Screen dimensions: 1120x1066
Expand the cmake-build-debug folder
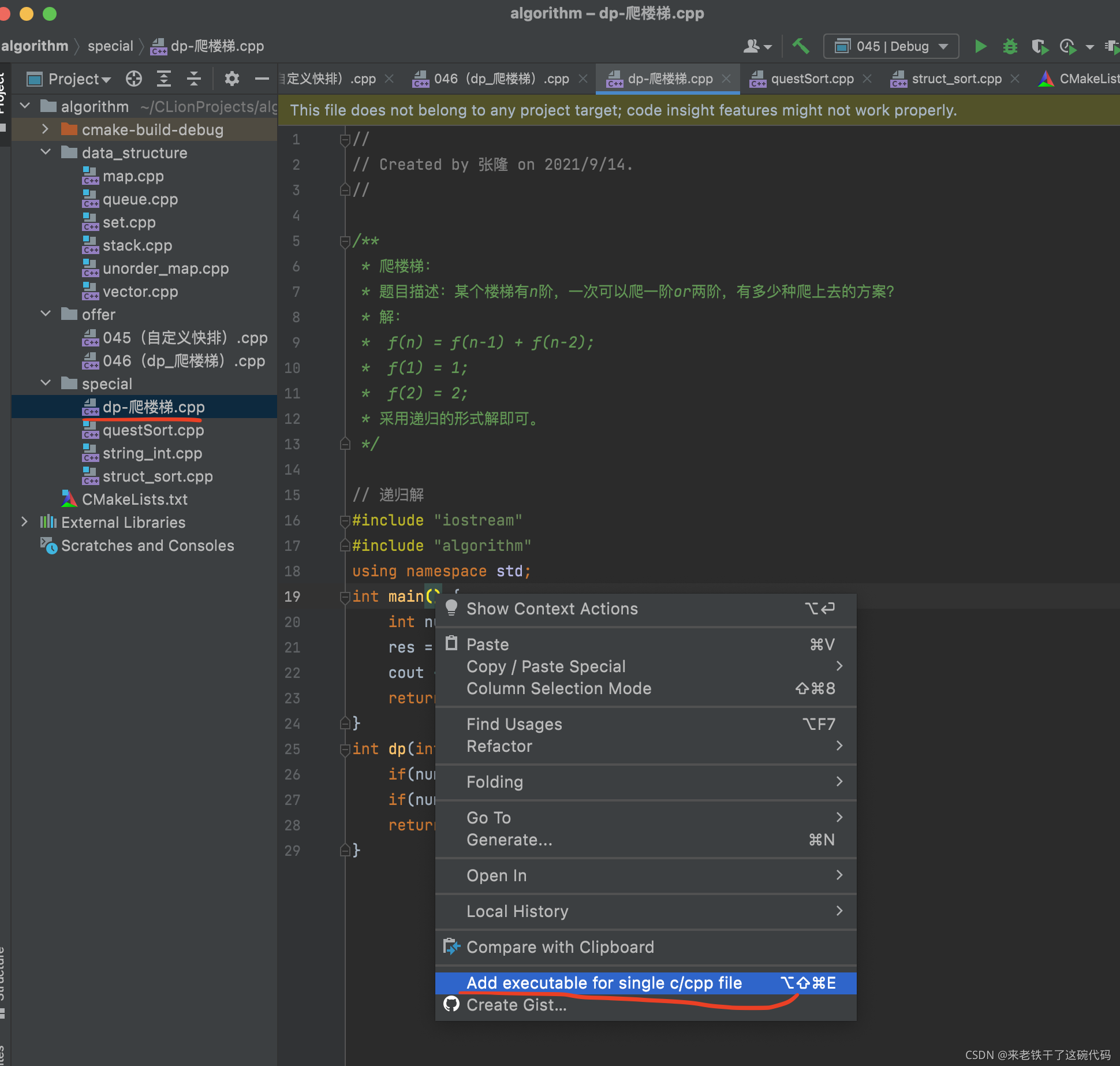(x=46, y=129)
